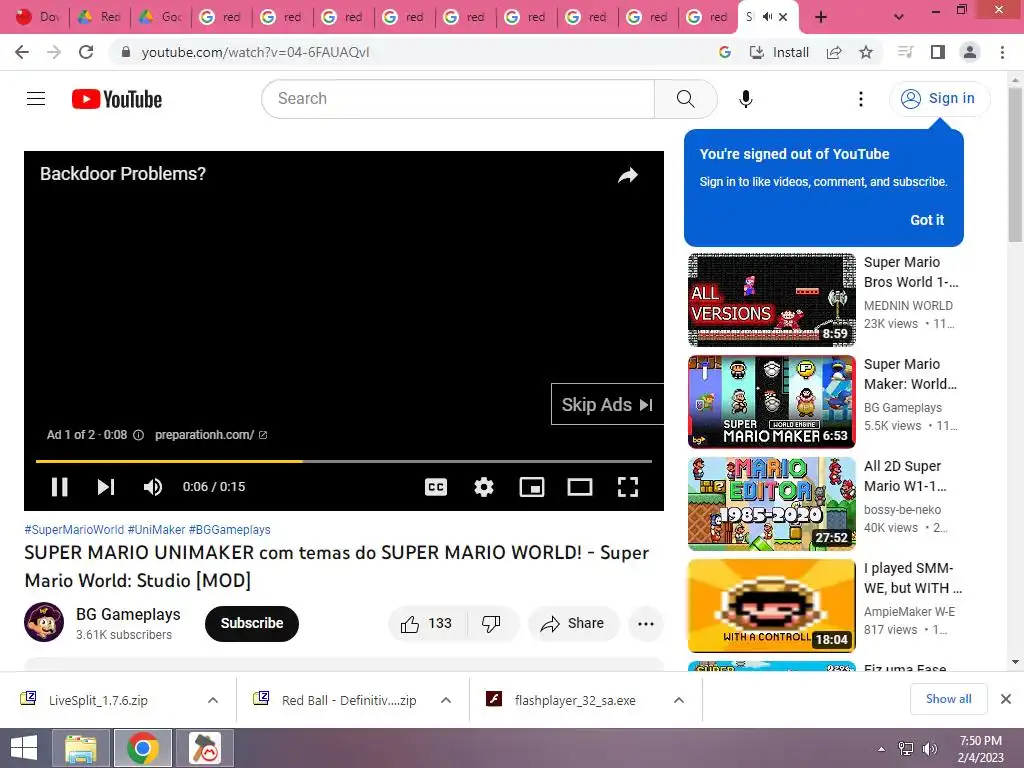The height and width of the screenshot is (768, 1024).
Task: Bookmark this page with star icon
Action: coord(866,52)
